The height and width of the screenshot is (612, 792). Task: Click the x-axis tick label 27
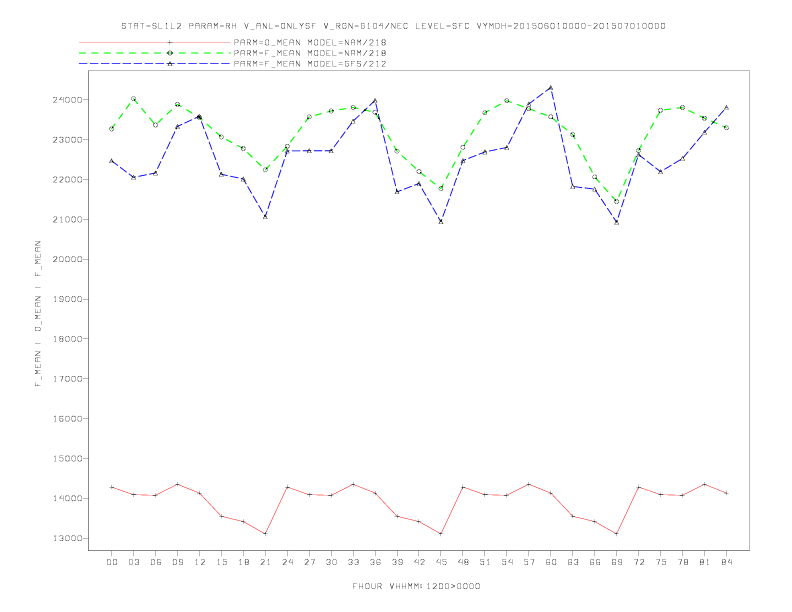click(309, 562)
